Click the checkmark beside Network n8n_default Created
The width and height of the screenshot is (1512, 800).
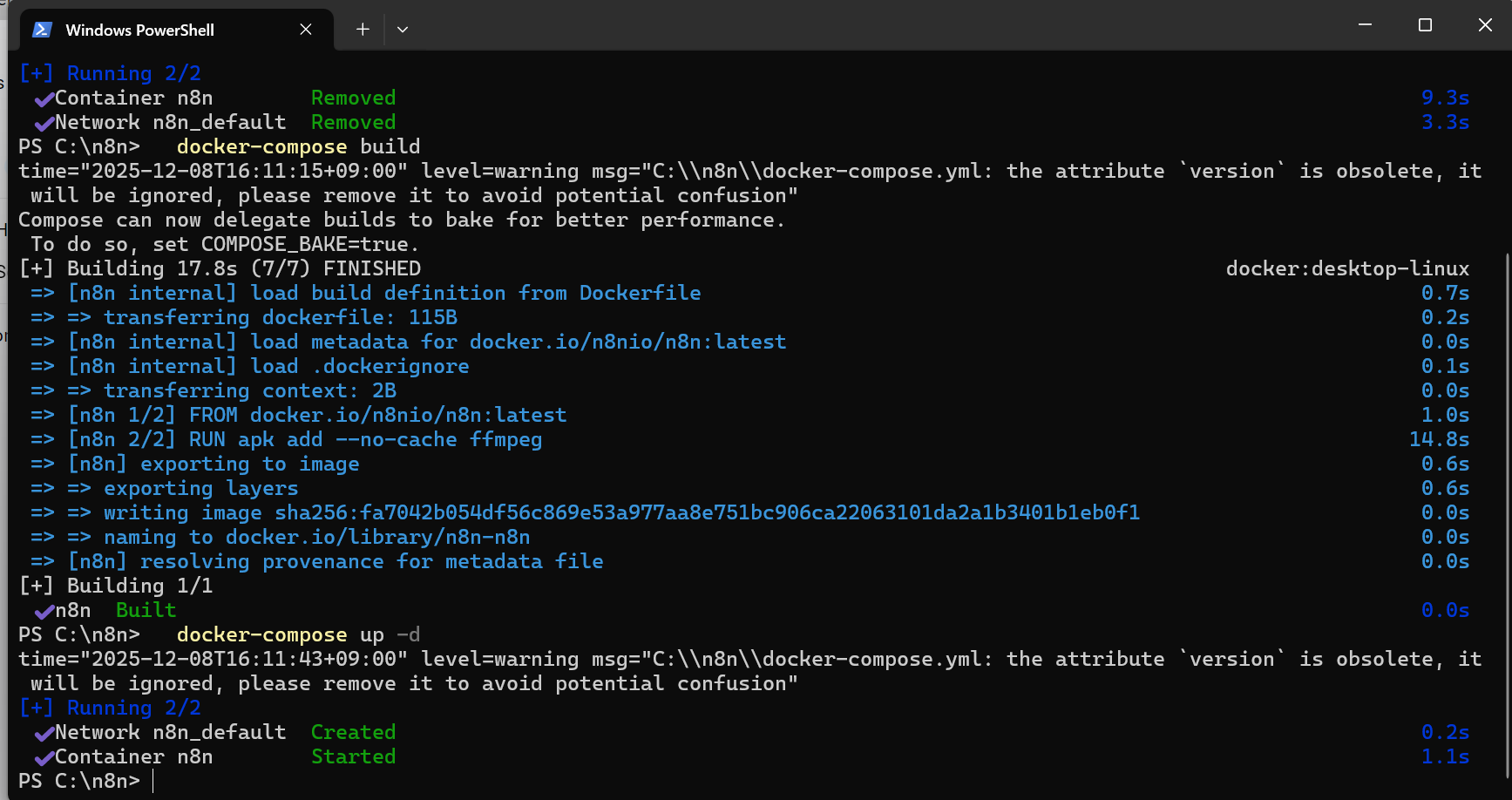pos(44,734)
